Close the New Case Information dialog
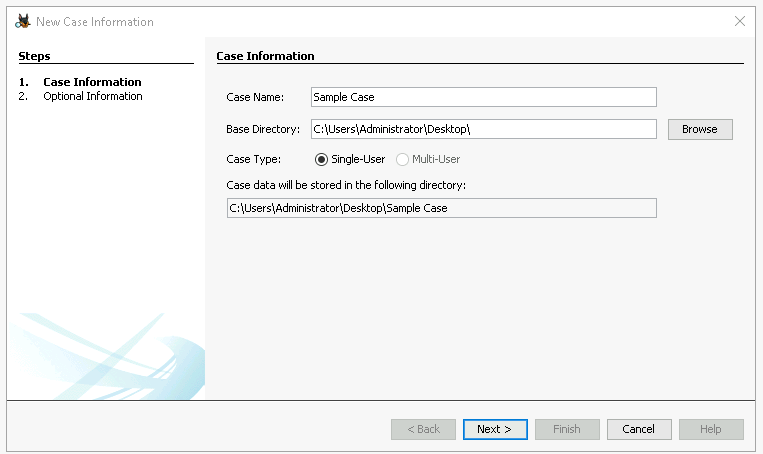763x454 pixels. tap(740, 21)
